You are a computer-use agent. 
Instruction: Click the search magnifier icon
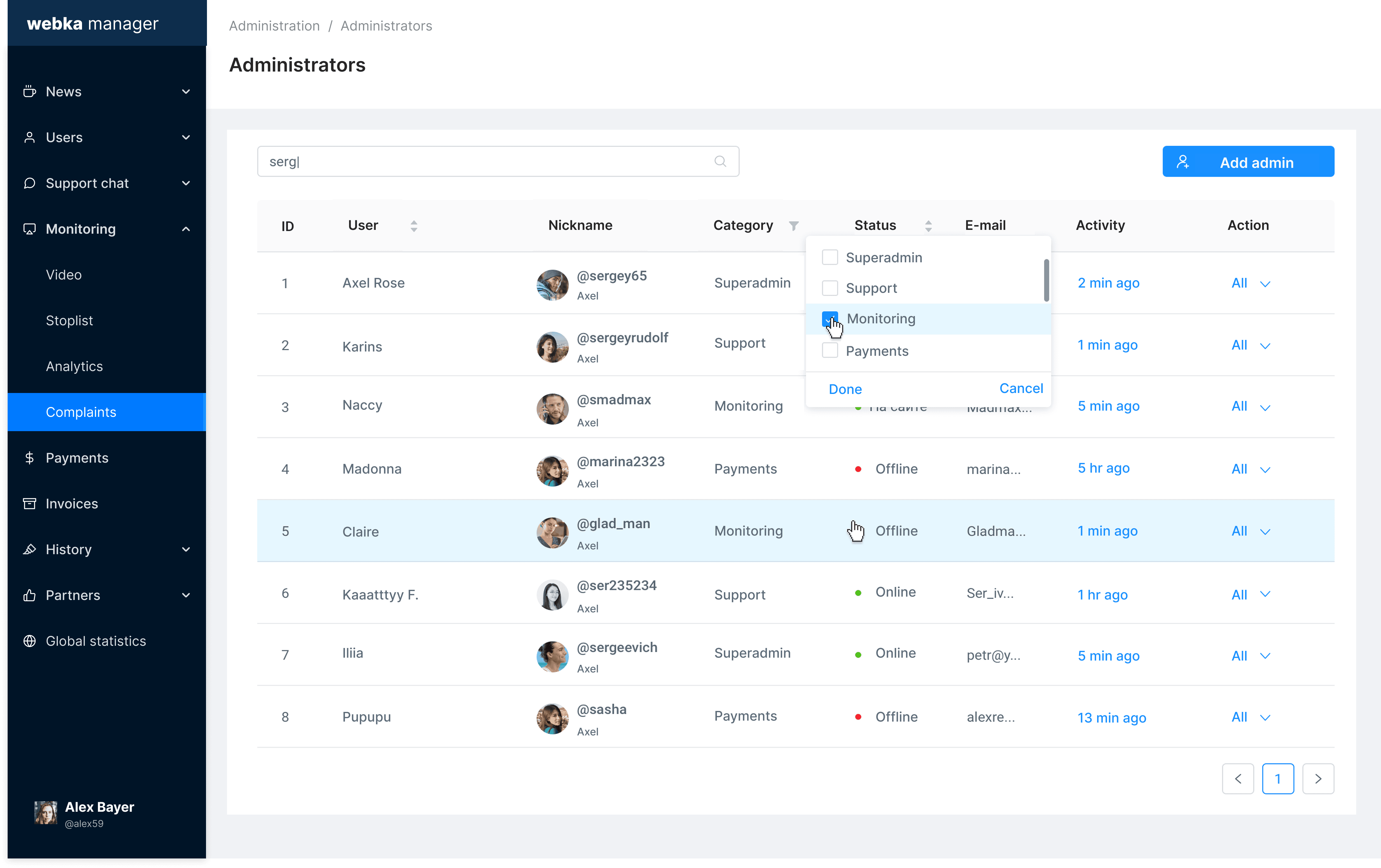[720, 161]
